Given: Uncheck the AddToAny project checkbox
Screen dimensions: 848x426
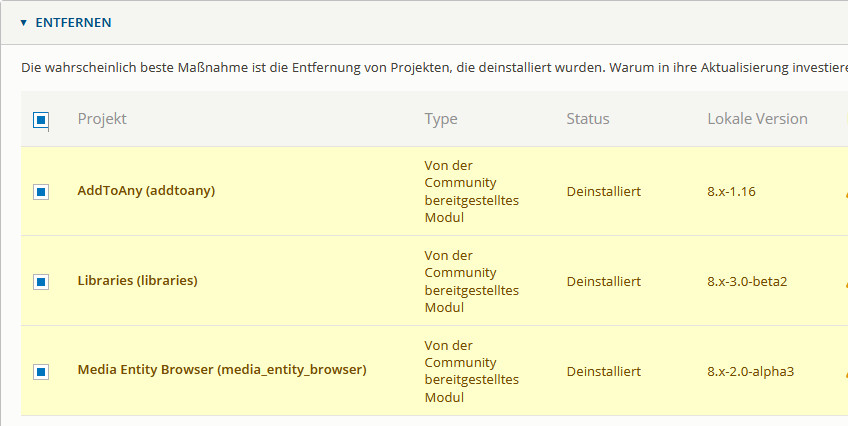Looking at the screenshot, I should 41,191.
